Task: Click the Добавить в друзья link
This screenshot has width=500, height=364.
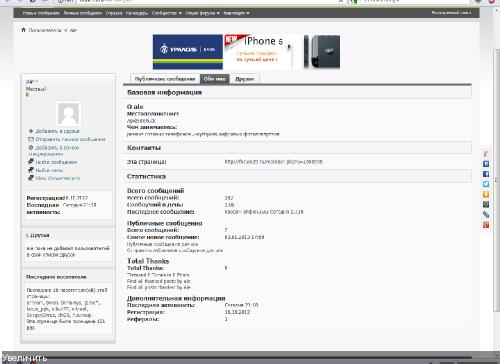Action: pos(57,131)
